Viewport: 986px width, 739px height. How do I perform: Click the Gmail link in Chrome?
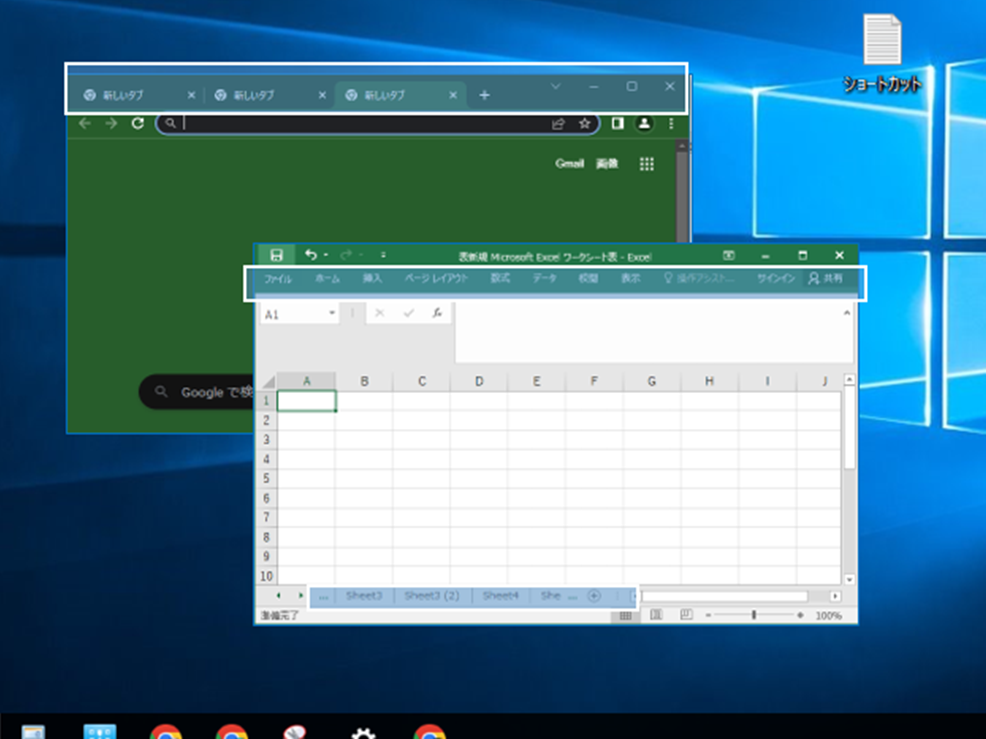pyautogui.click(x=570, y=164)
